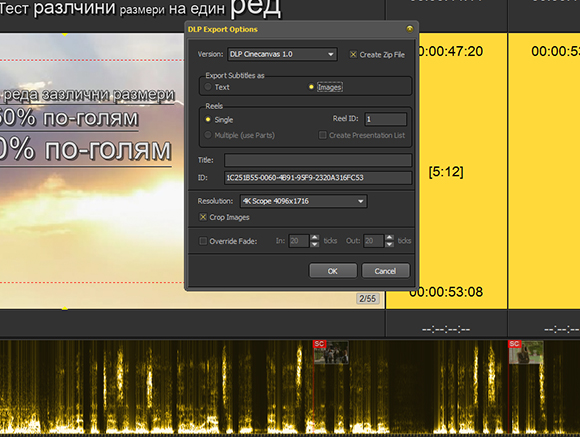The width and height of the screenshot is (580, 437).
Task: Open the first scene thumbnail on the timeline
Action: tap(331, 353)
